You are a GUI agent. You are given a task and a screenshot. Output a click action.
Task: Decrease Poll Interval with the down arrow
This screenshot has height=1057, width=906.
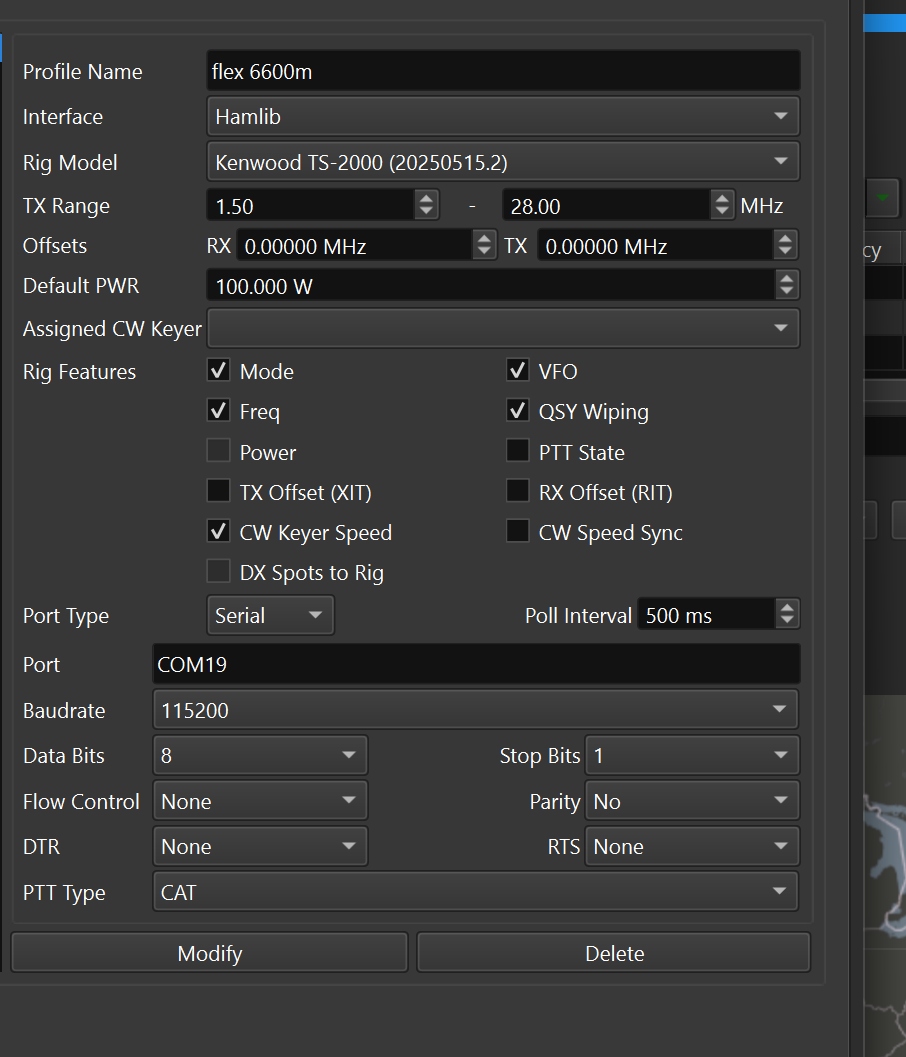point(787,622)
